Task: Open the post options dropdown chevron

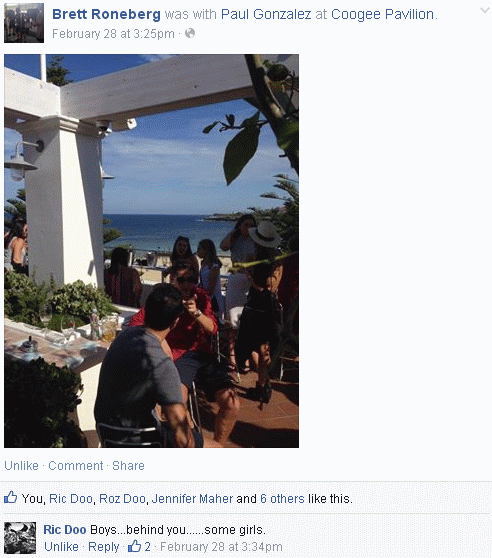Action: 485,10
